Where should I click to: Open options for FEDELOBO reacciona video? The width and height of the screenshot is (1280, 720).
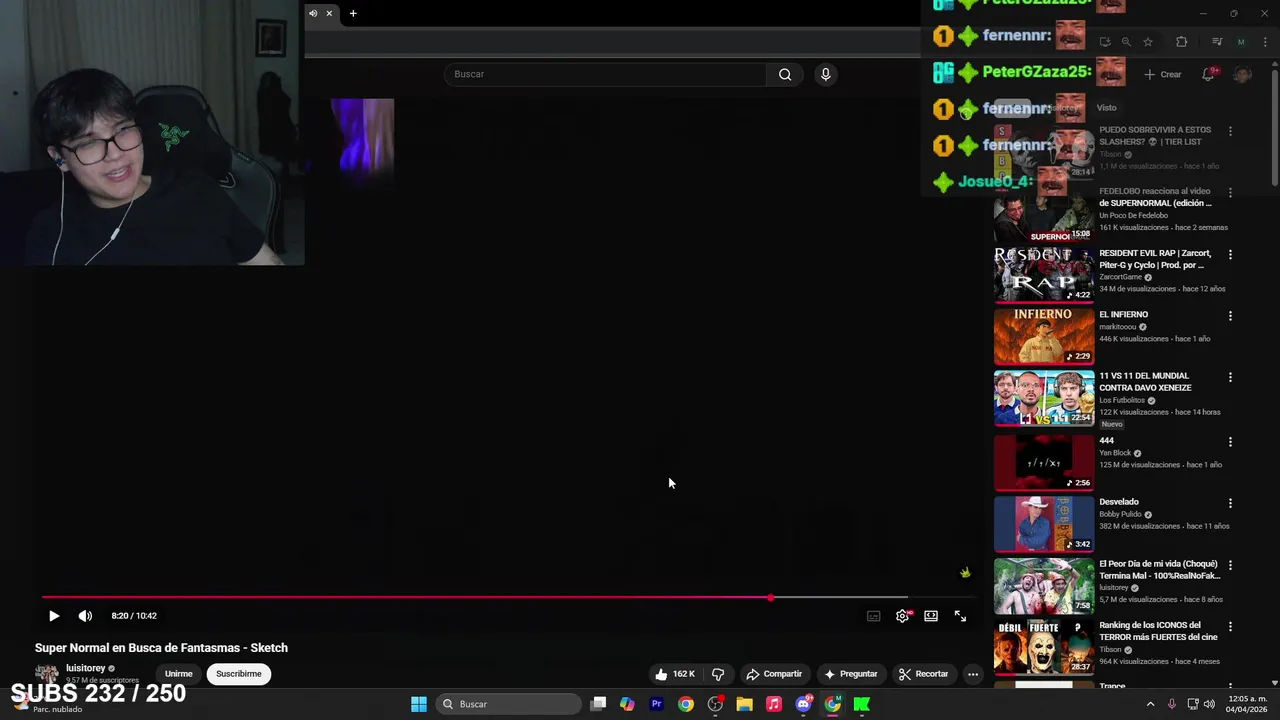(1230, 192)
